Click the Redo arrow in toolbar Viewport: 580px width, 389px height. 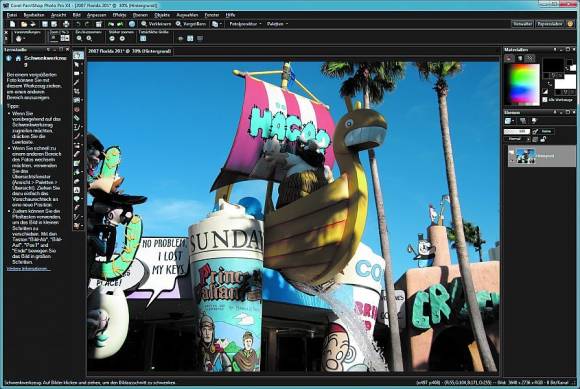(87, 24)
